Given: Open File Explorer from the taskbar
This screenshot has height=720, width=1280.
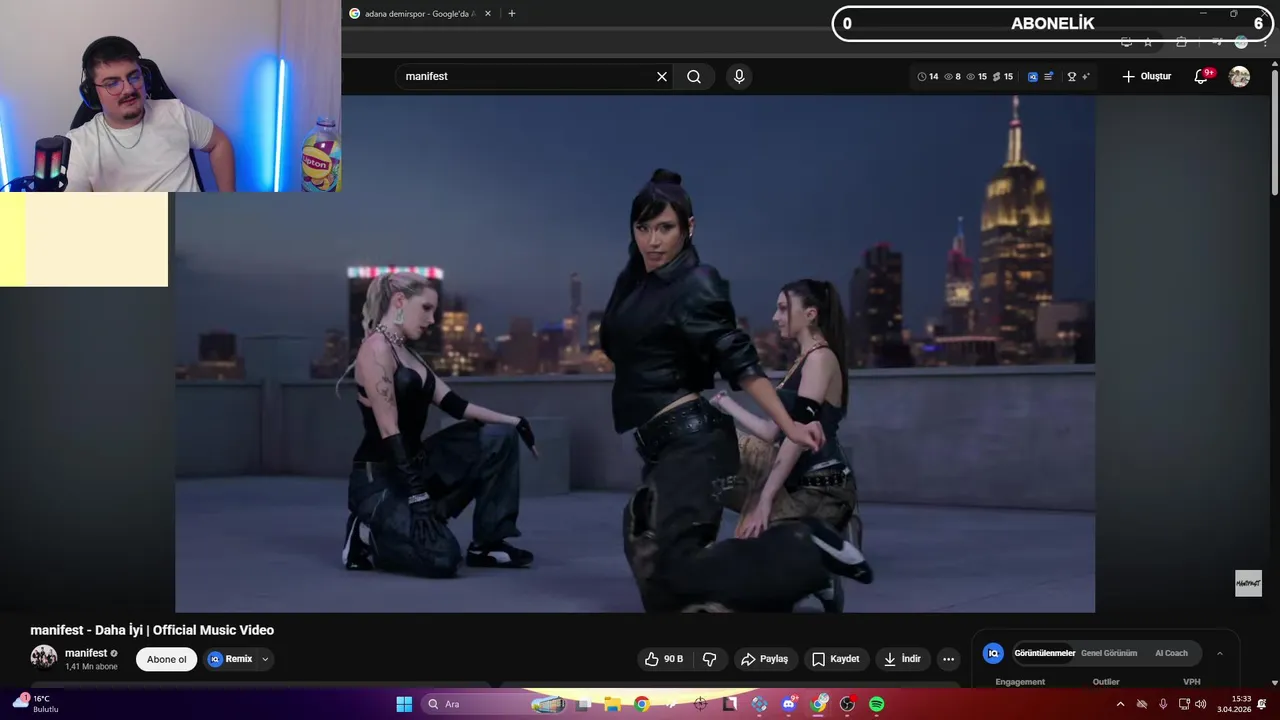Looking at the screenshot, I should tap(613, 704).
